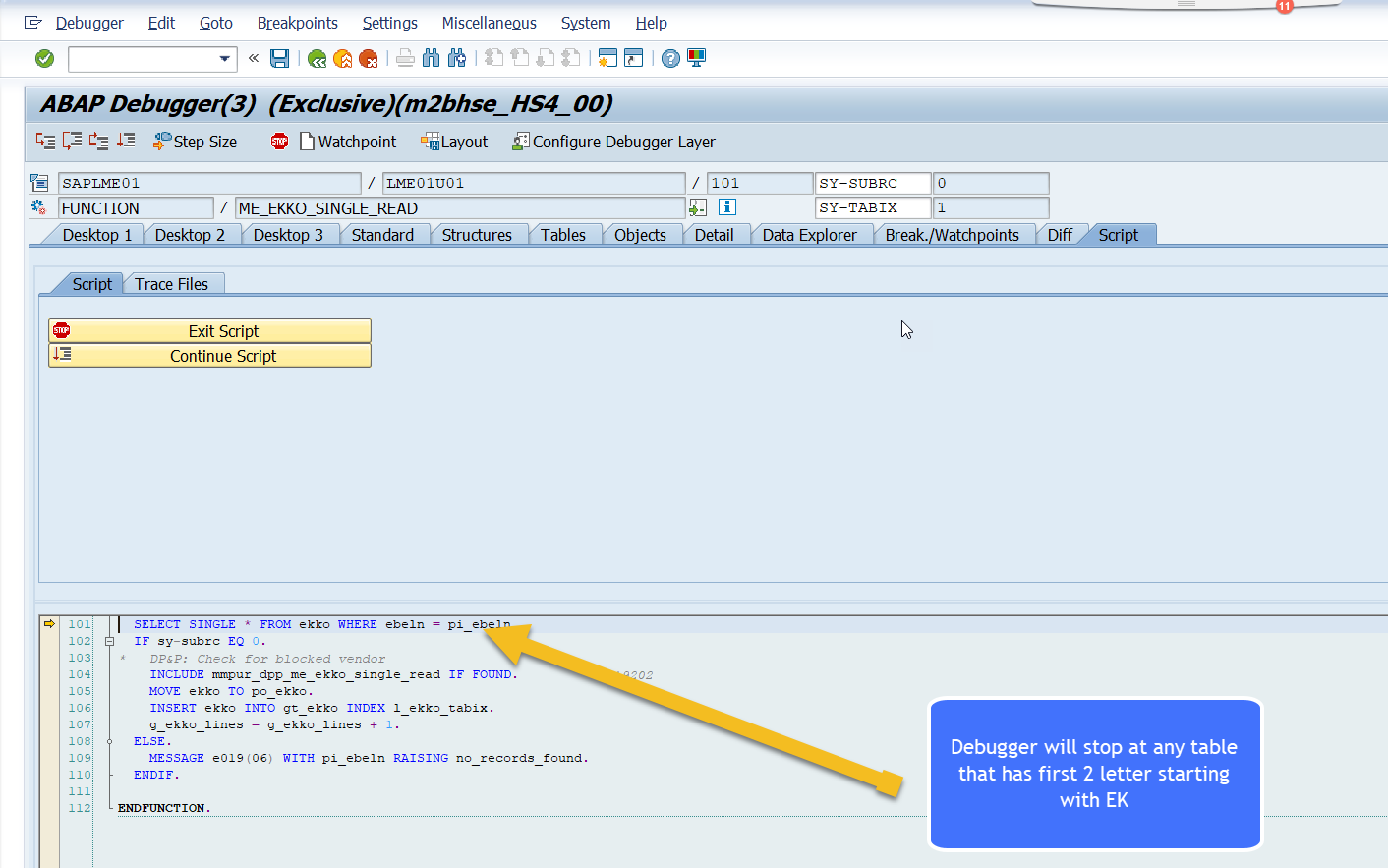Switch to Desktop 2 tab
This screenshot has width=1388, height=868.
point(190,235)
